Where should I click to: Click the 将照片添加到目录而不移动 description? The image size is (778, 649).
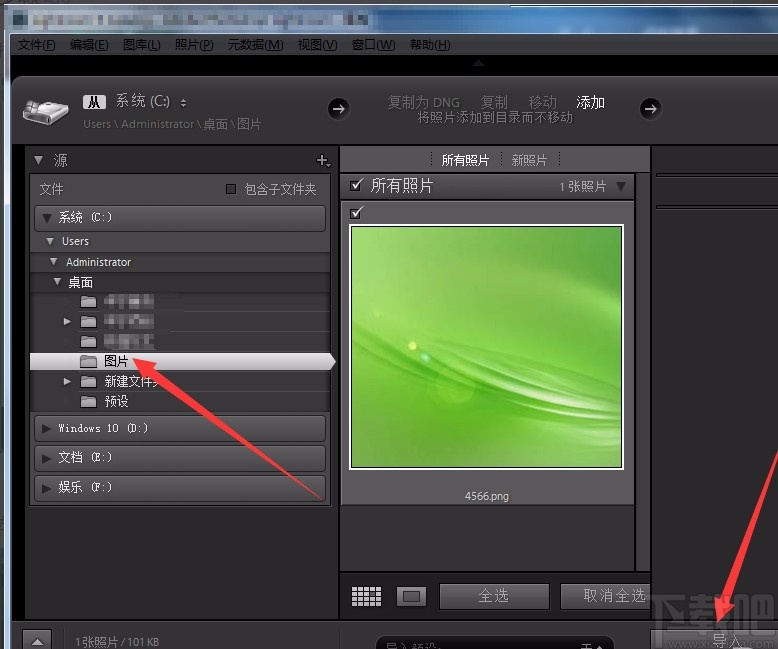pos(495,118)
